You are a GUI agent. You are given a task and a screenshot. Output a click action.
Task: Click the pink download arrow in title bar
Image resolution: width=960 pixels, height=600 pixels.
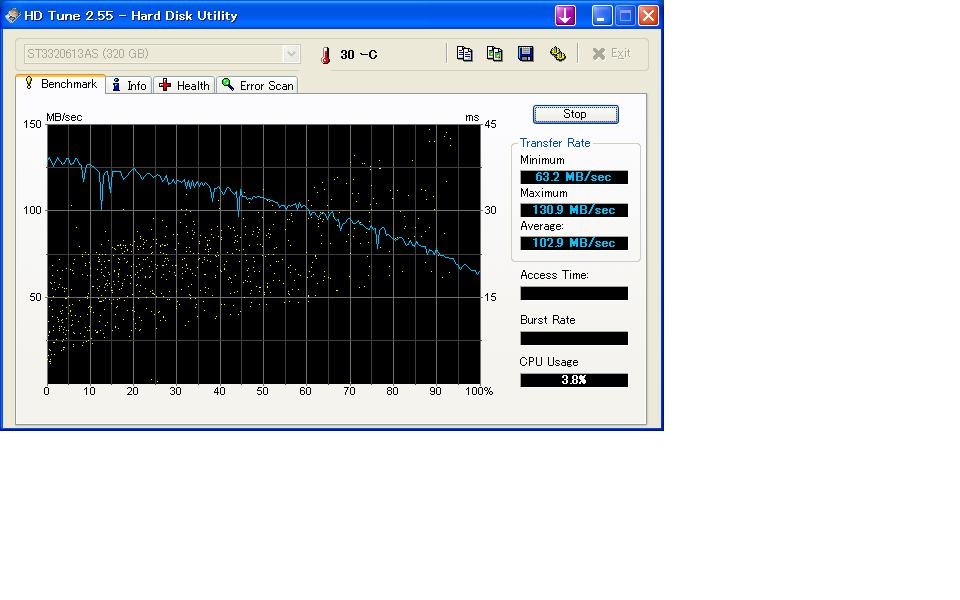[564, 15]
